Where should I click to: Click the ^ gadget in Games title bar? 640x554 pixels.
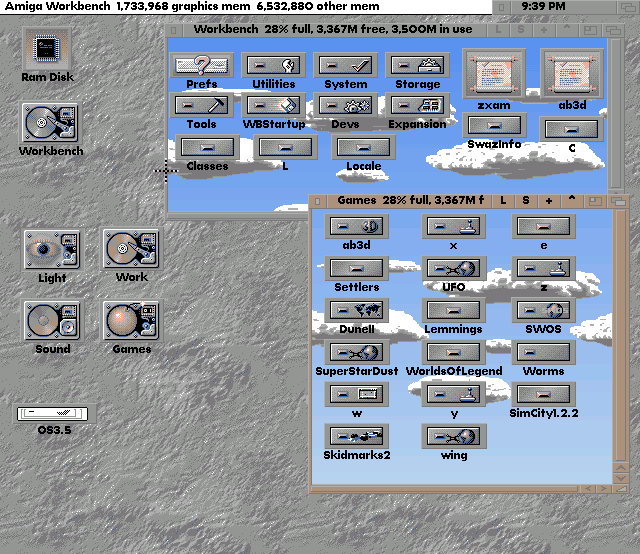[572, 201]
